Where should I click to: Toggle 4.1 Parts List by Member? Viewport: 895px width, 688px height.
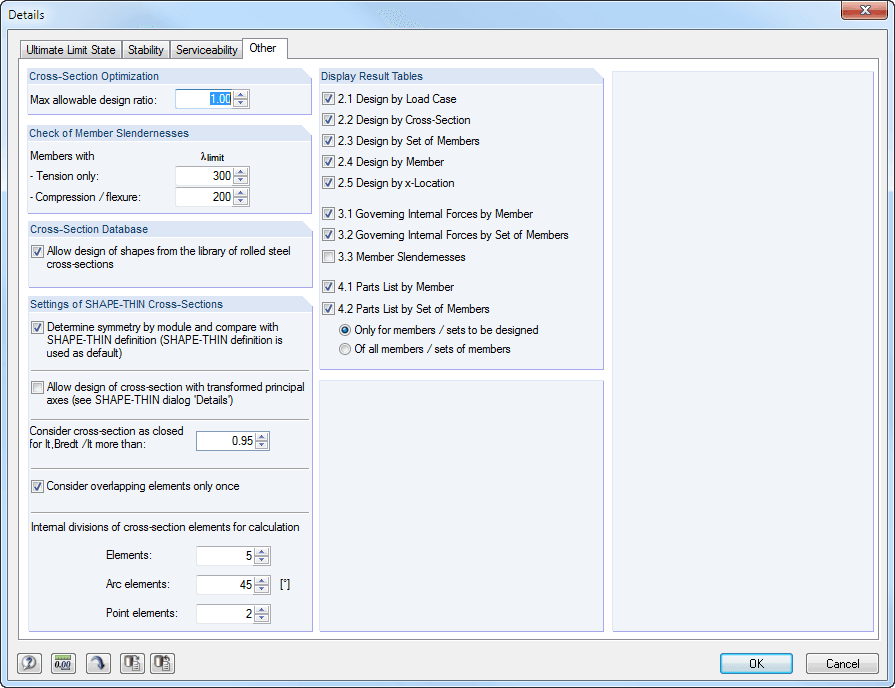coord(328,287)
